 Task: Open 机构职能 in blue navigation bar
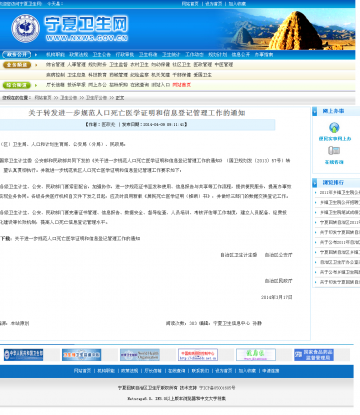coord(55,55)
